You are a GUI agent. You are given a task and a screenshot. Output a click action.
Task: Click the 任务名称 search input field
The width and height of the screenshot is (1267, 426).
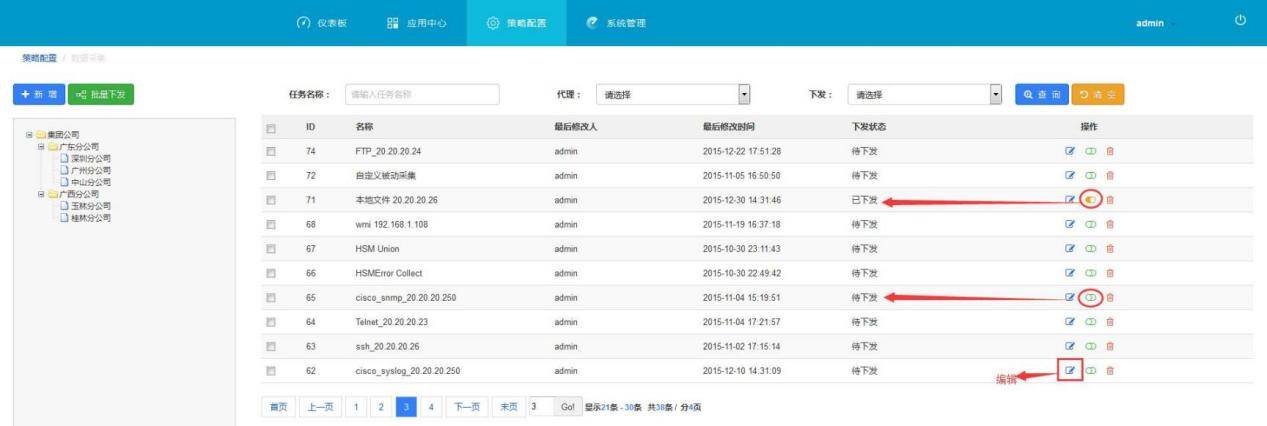point(421,95)
